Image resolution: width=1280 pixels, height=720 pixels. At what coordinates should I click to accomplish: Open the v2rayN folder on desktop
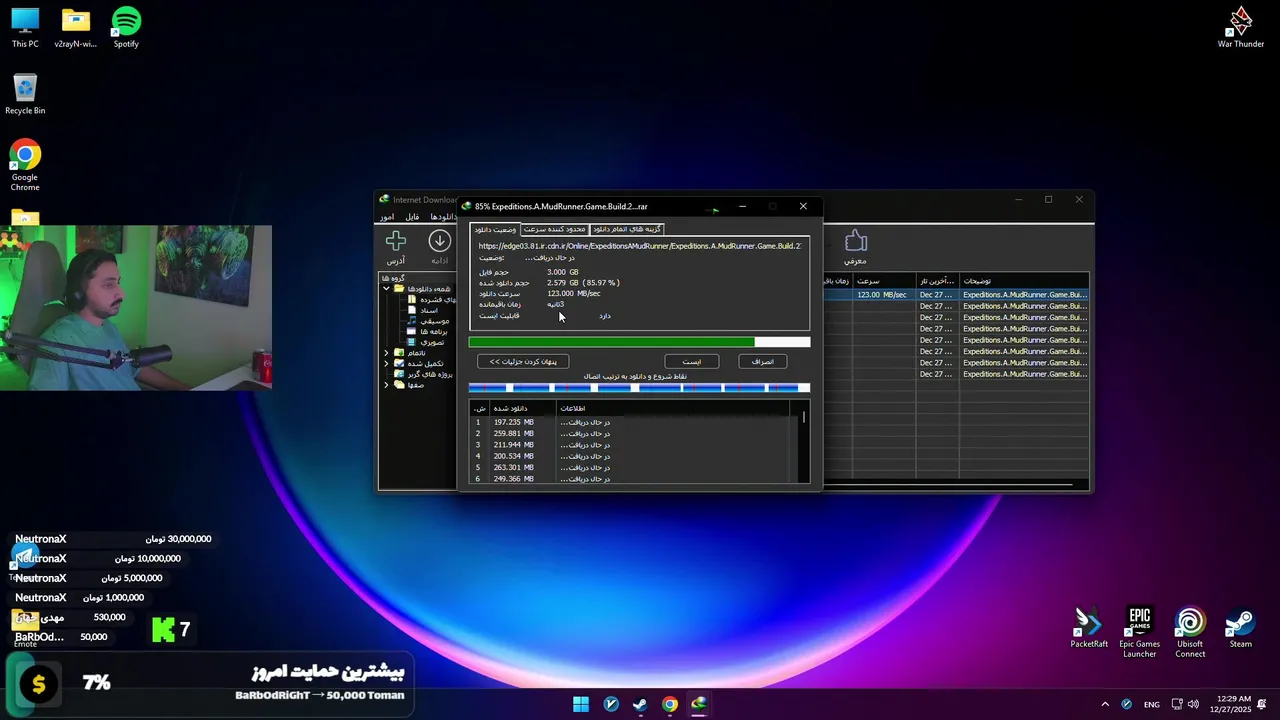(x=76, y=28)
